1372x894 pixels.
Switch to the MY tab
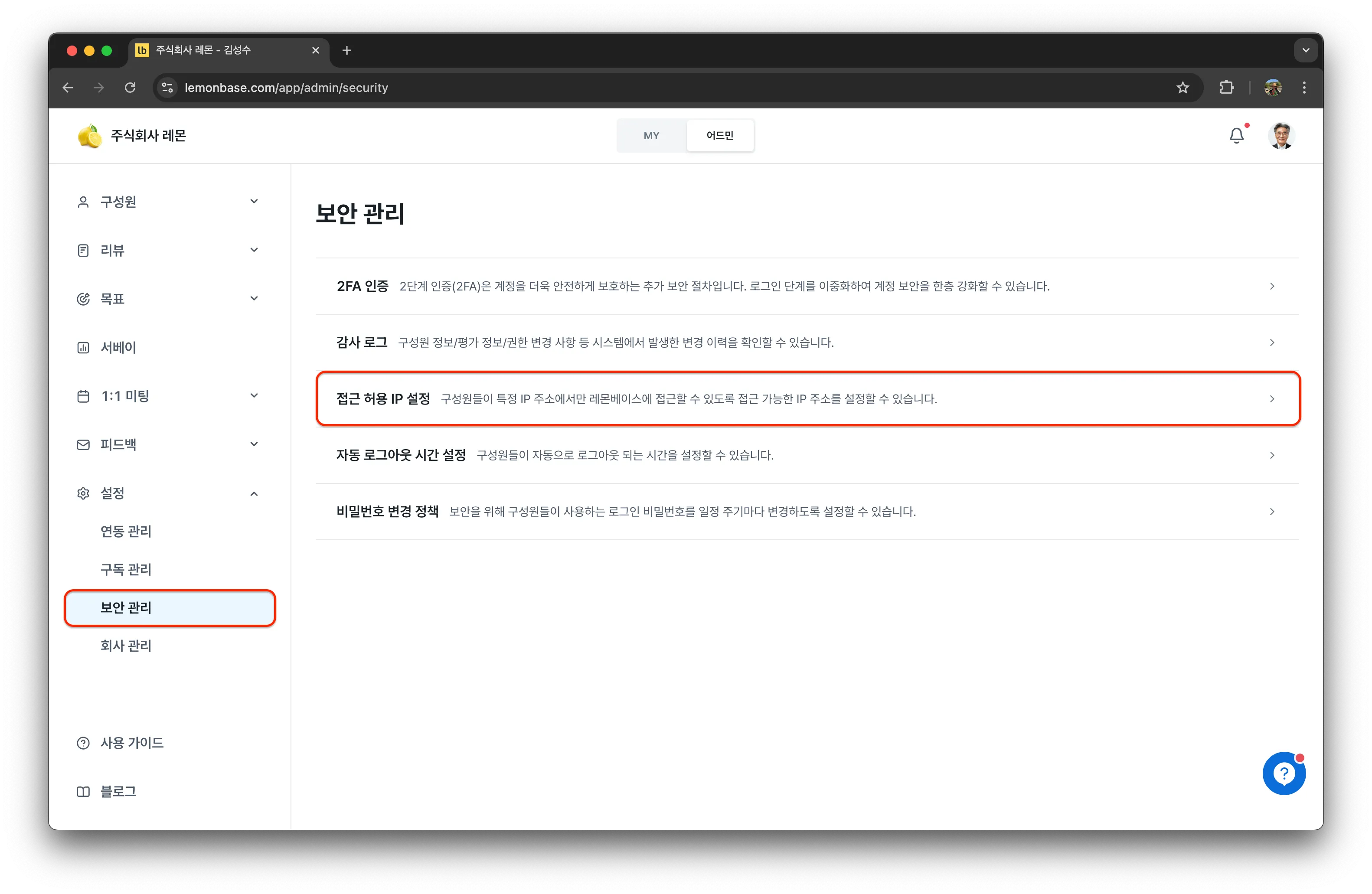click(x=651, y=135)
